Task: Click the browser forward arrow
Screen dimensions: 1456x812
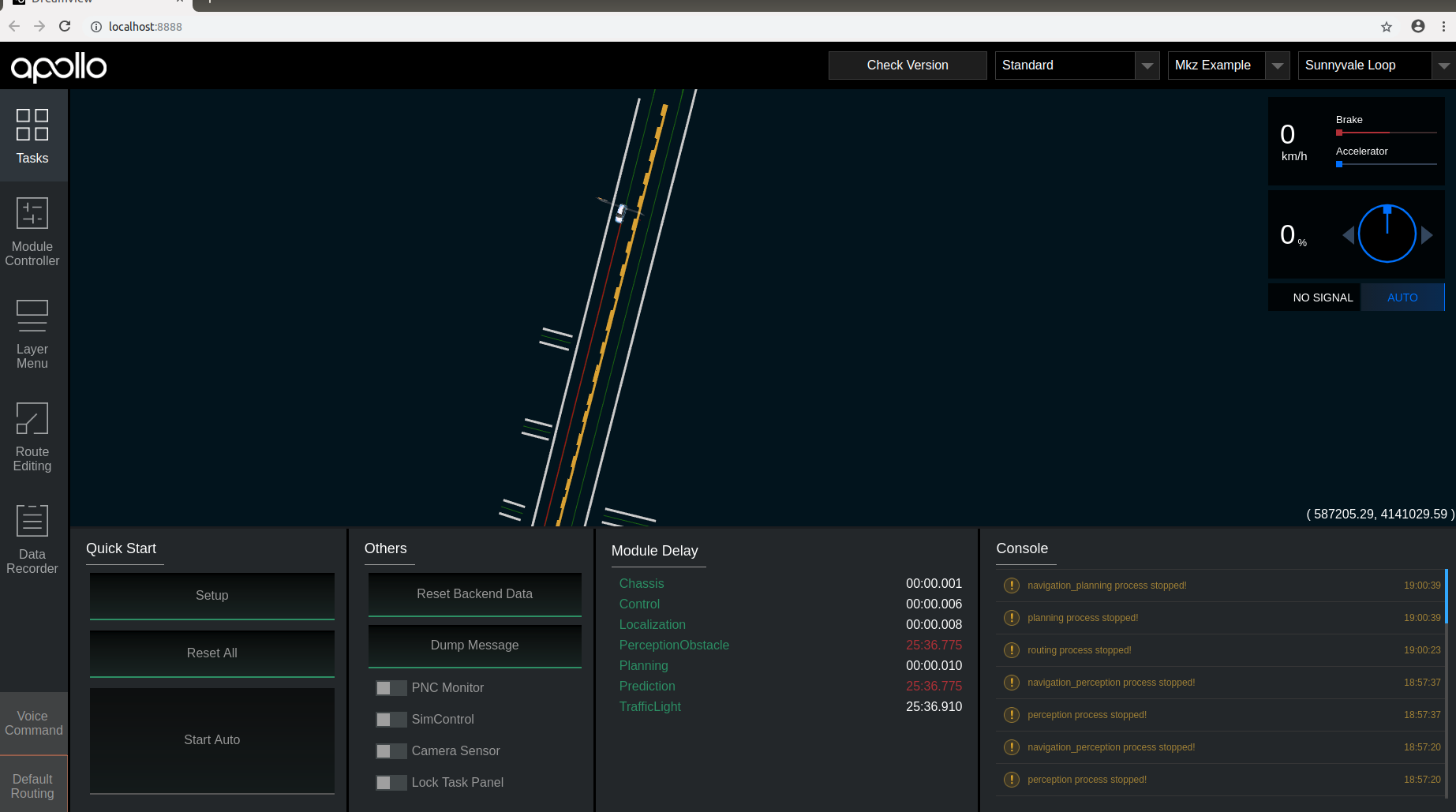Action: coord(39,26)
